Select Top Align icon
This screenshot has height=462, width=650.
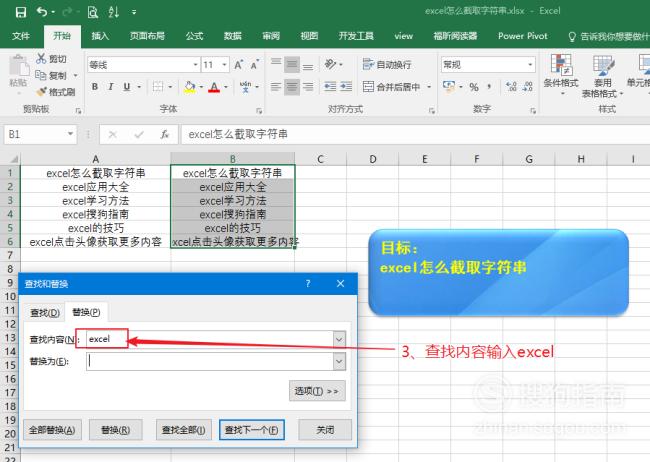coord(276,64)
